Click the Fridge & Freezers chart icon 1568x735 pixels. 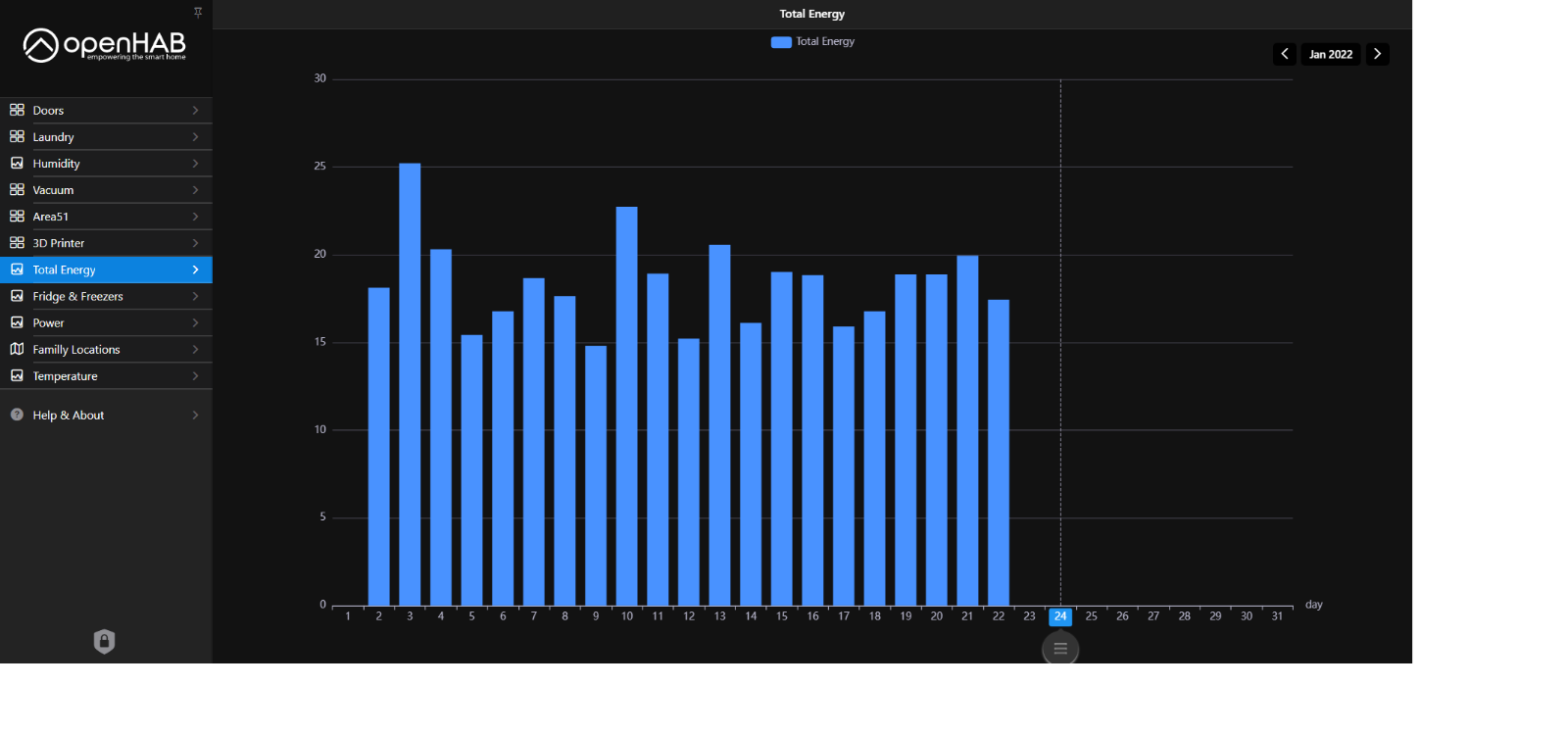17,295
